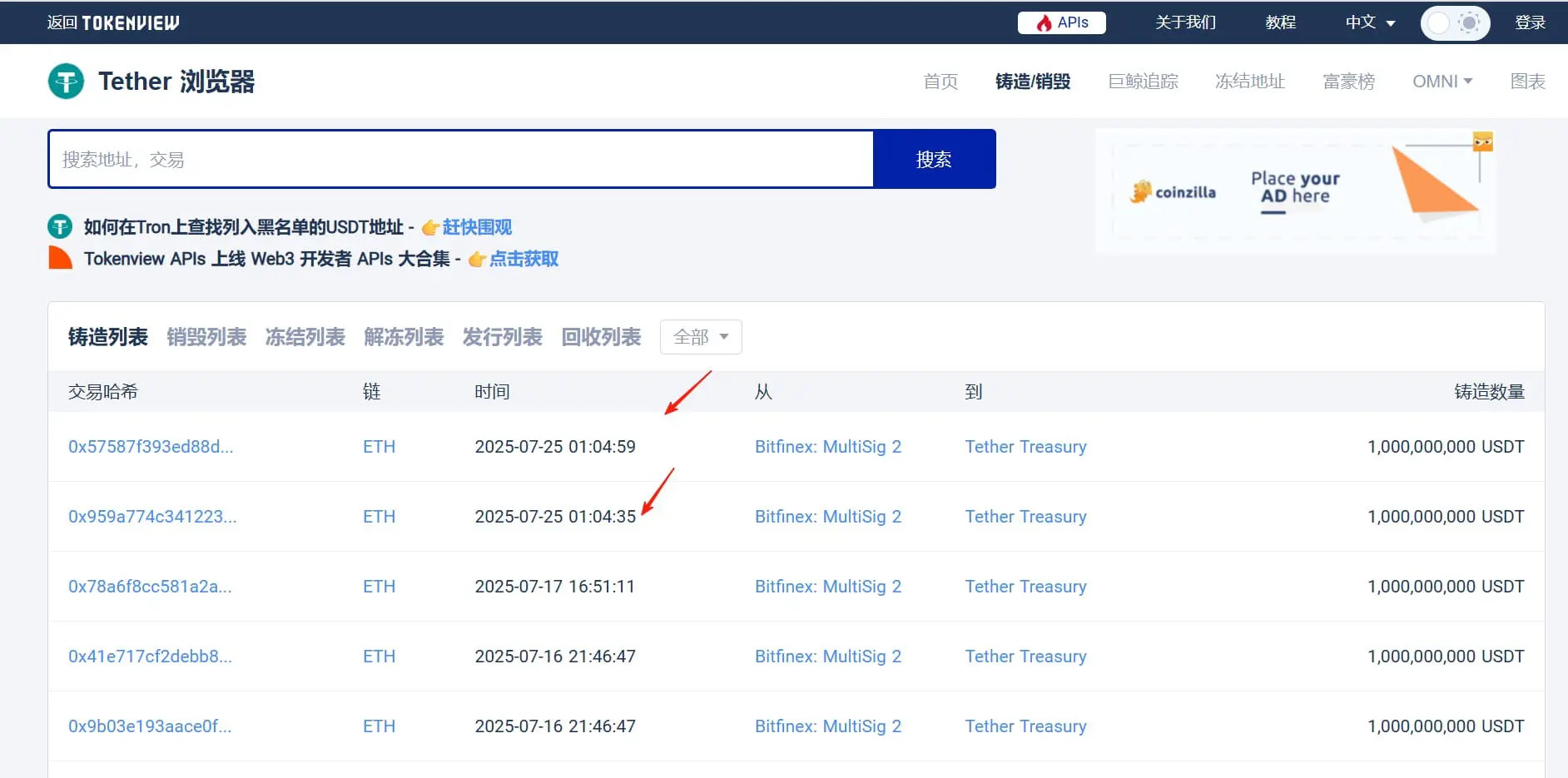Open transaction 0x78a6f8cc581a2a...
This screenshot has width=1568, height=778.
point(150,587)
